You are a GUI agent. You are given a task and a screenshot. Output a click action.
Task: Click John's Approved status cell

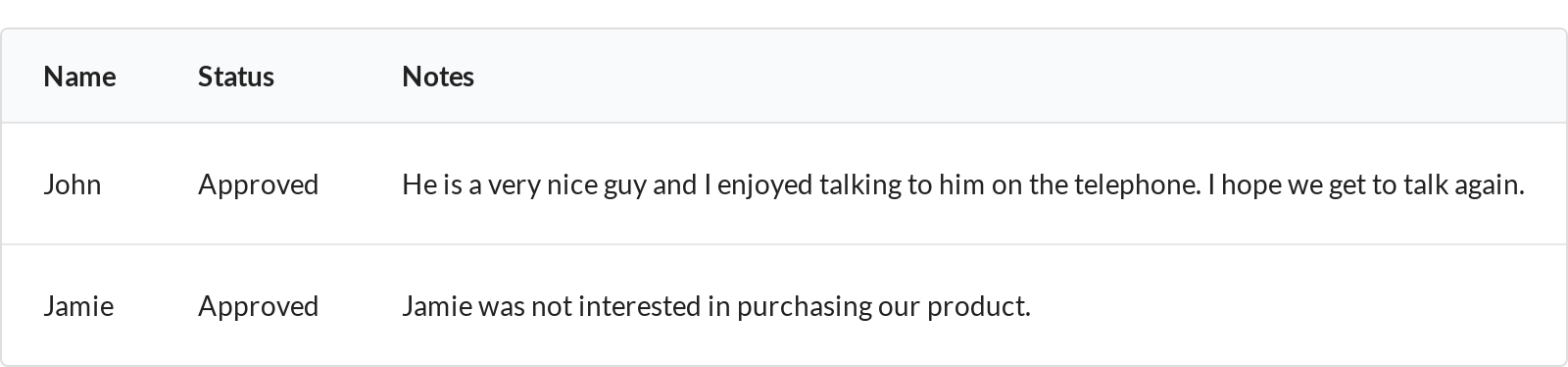(258, 184)
